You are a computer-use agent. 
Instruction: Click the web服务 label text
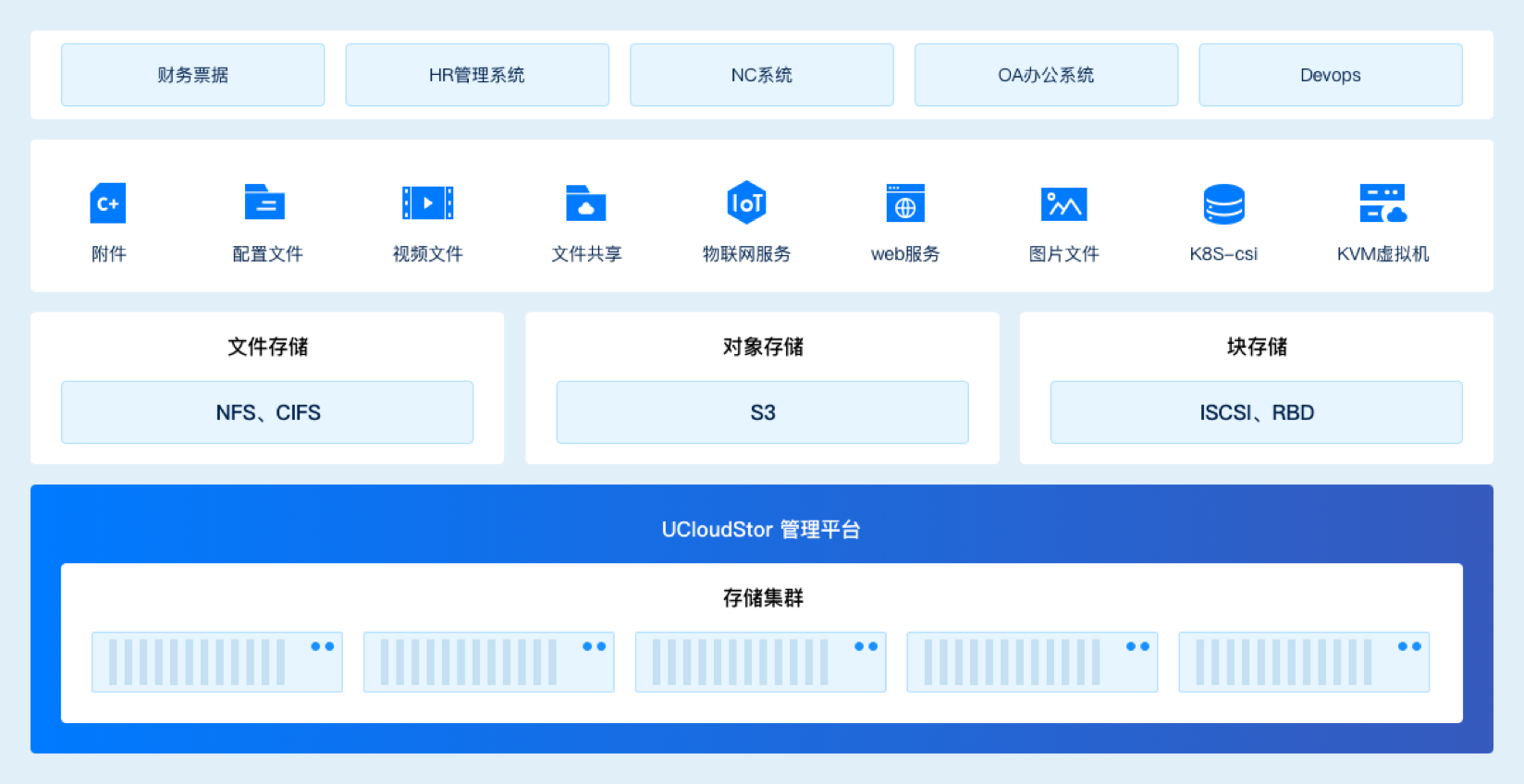905,254
